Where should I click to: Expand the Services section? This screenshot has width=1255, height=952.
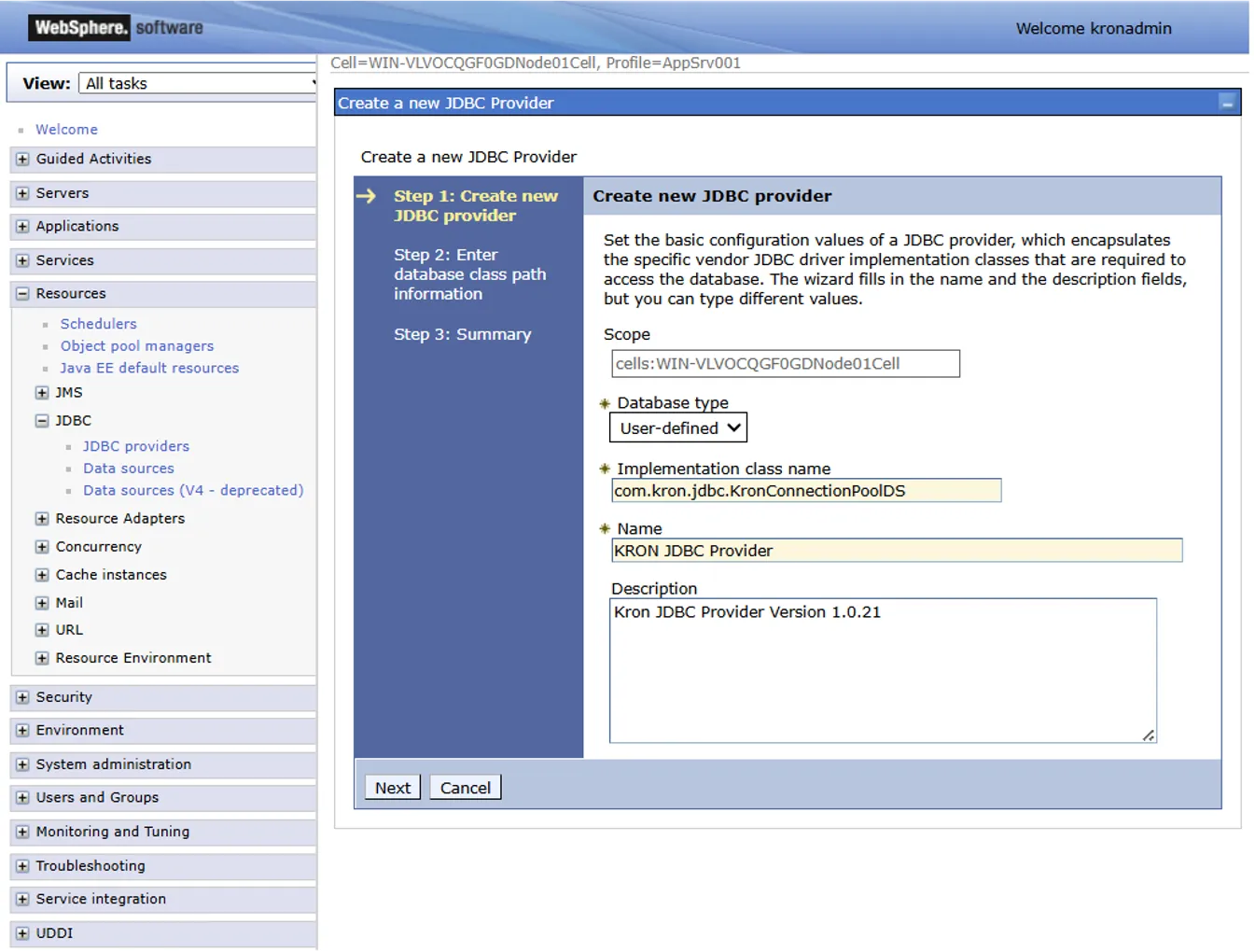coord(22,260)
